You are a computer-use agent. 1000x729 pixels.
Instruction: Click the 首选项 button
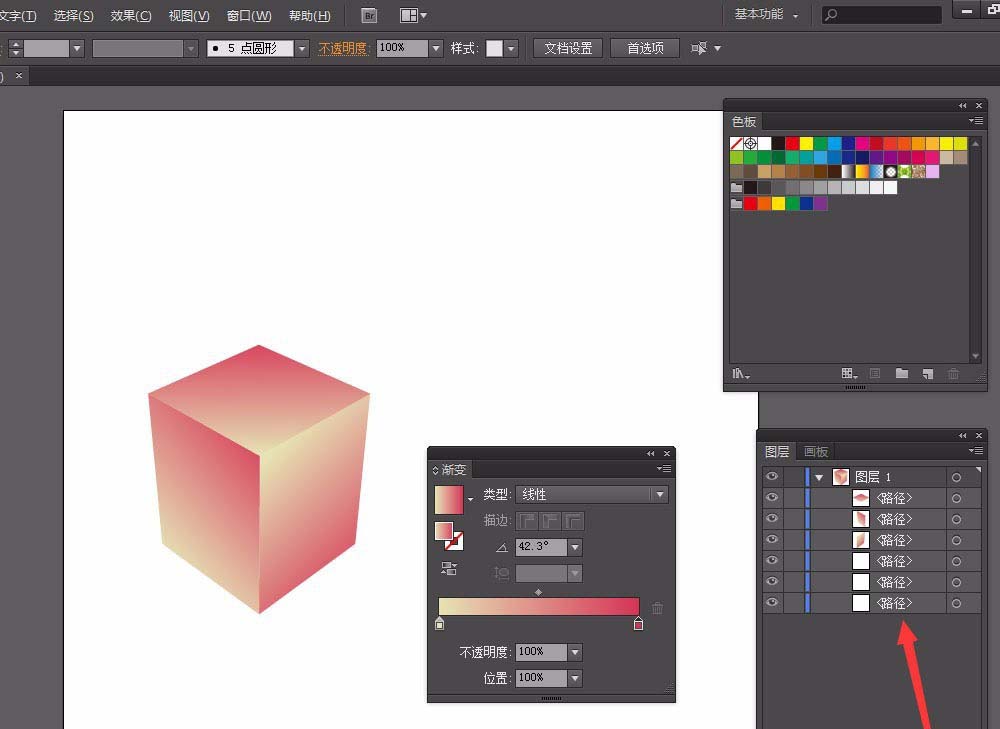(x=645, y=48)
